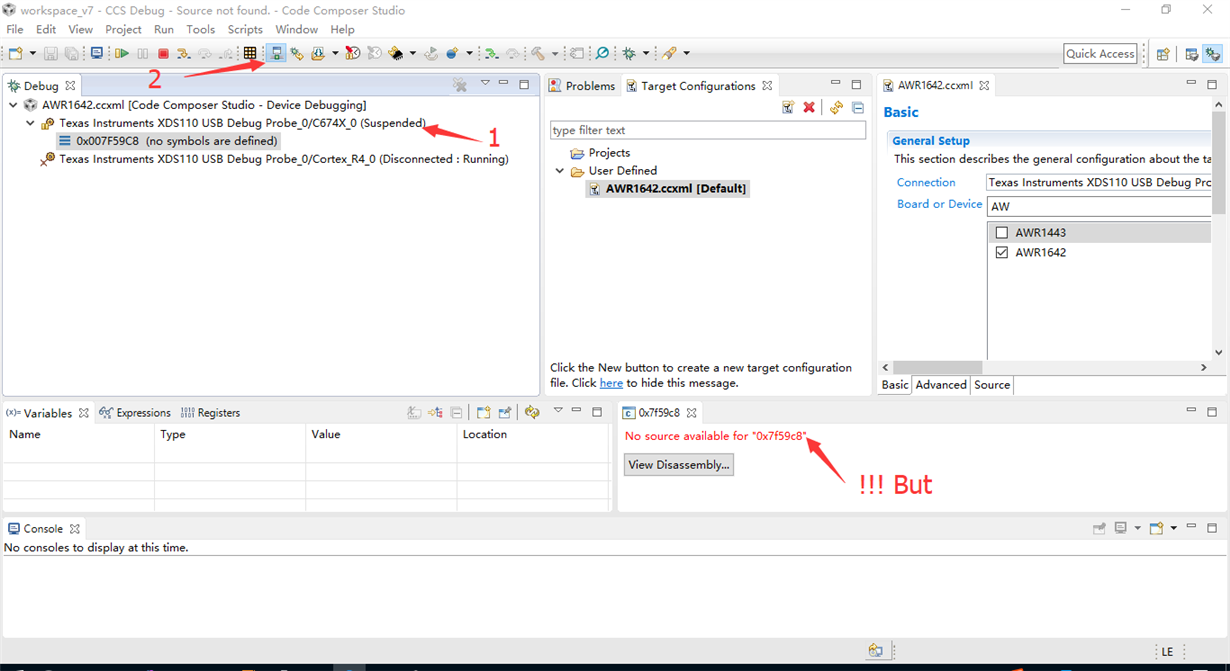1230x671 pixels.
Task: Select the highlighted Connect Target toolbar icon
Action: tap(277, 53)
